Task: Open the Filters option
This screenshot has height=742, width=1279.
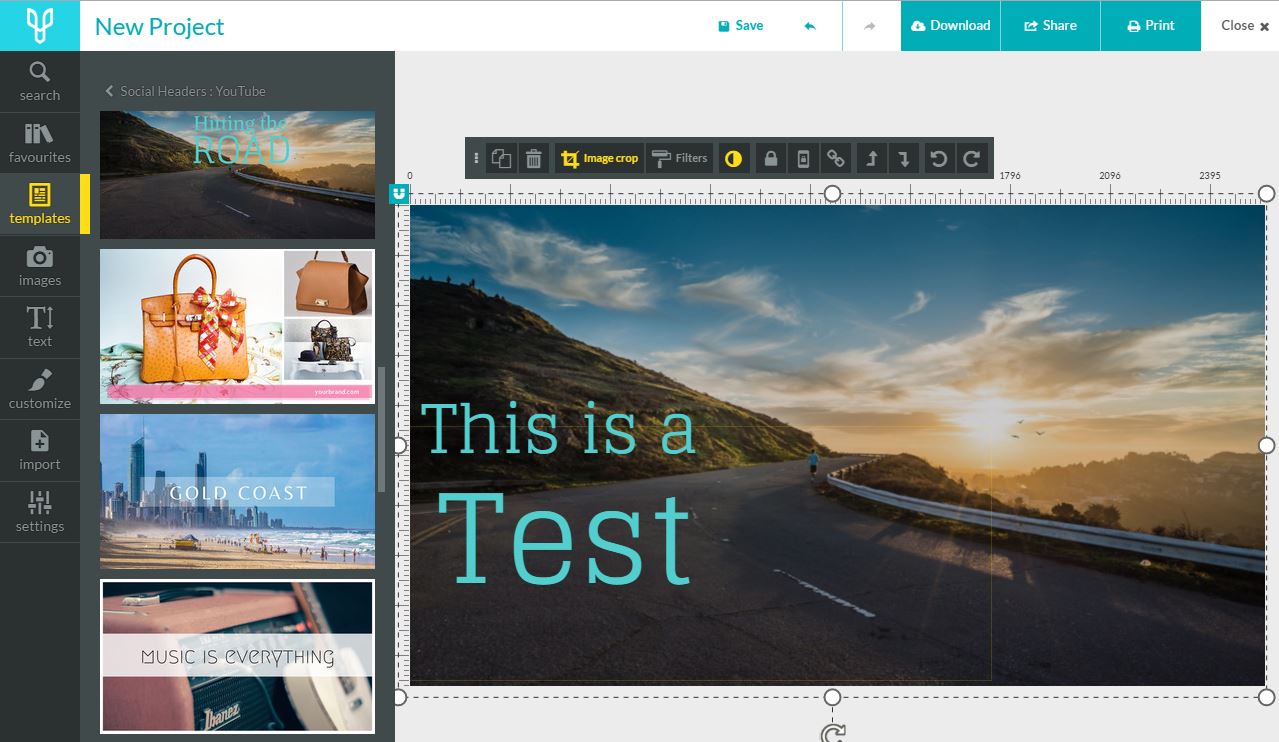Action: [x=679, y=158]
